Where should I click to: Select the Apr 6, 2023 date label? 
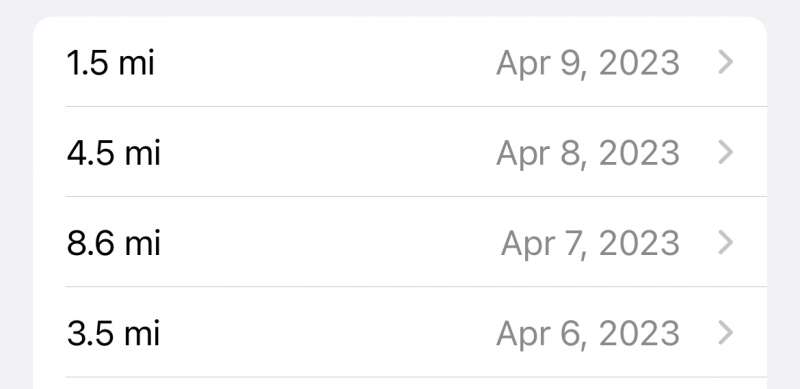pos(588,334)
